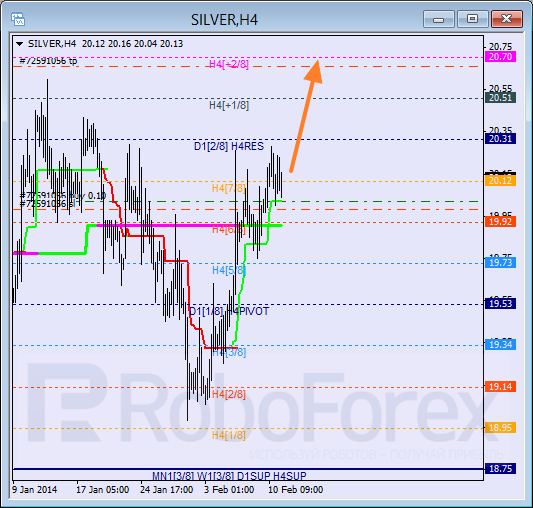Minimize the SILVER,H4 chart window
This screenshot has height=508, width=533.
pyautogui.click(x=439, y=19)
